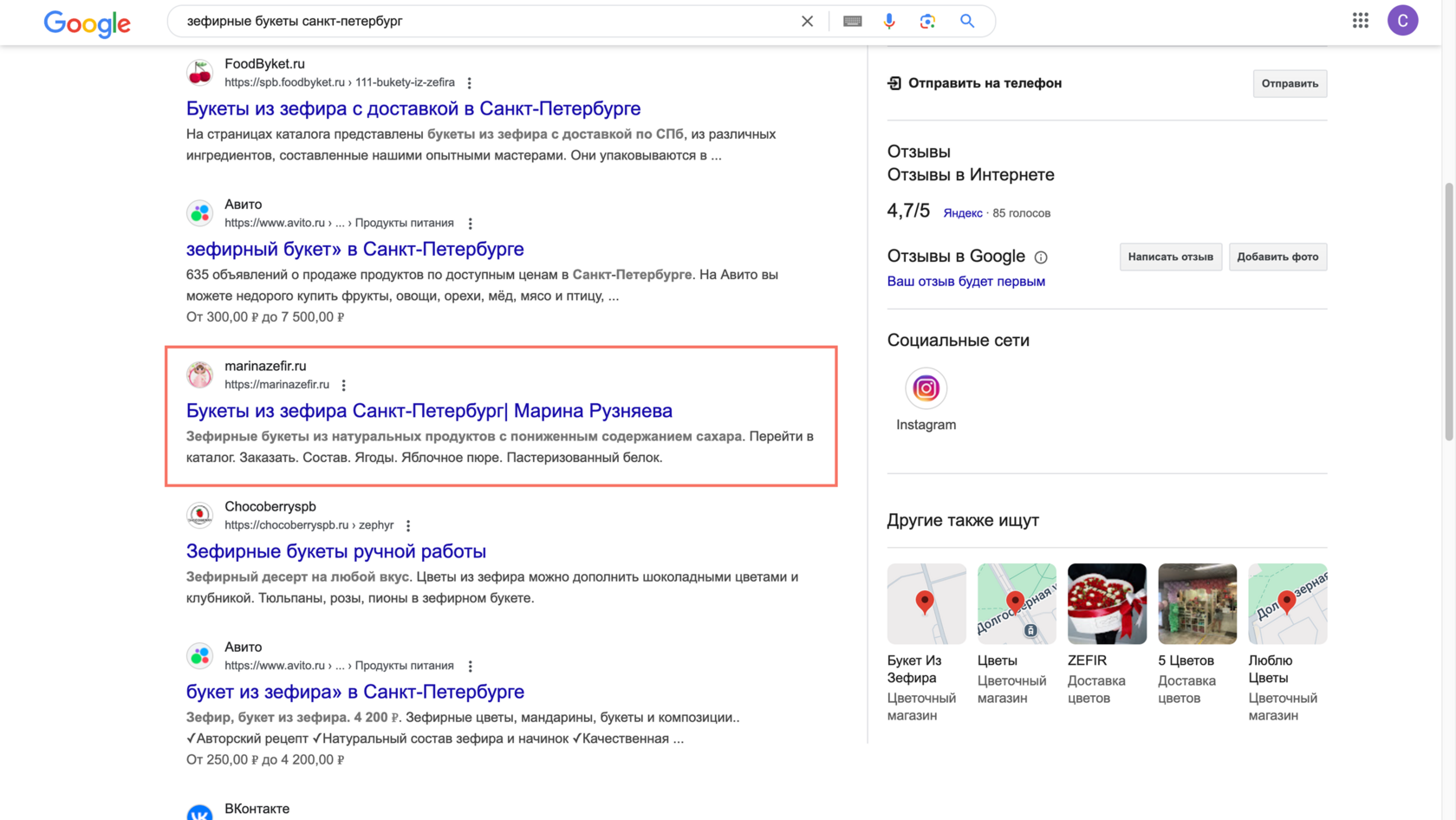Click the page vertical scrollbar

(x=1448, y=312)
